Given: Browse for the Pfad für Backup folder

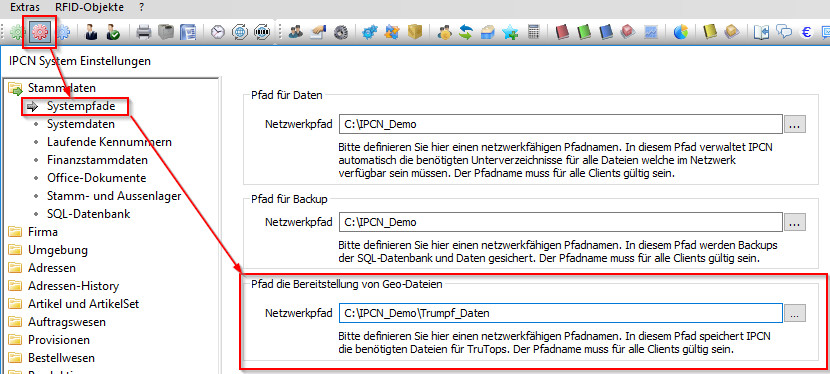Looking at the screenshot, I should click(x=795, y=222).
